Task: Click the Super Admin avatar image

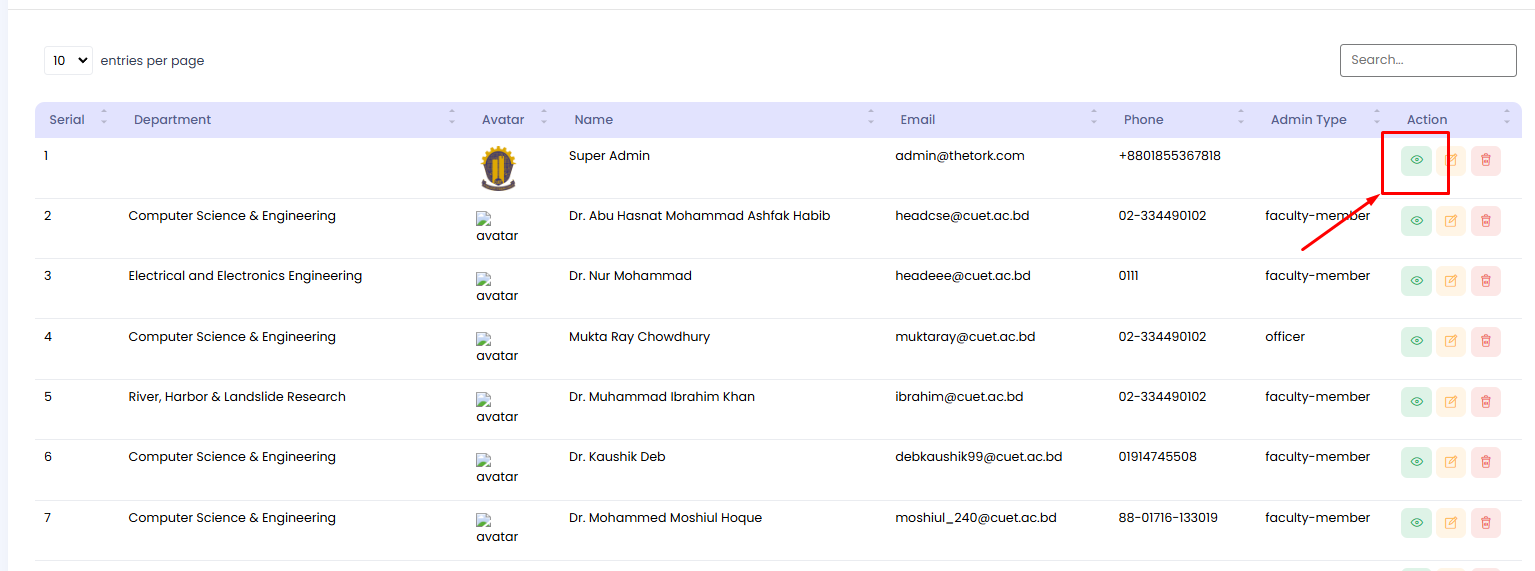Action: (x=497, y=169)
